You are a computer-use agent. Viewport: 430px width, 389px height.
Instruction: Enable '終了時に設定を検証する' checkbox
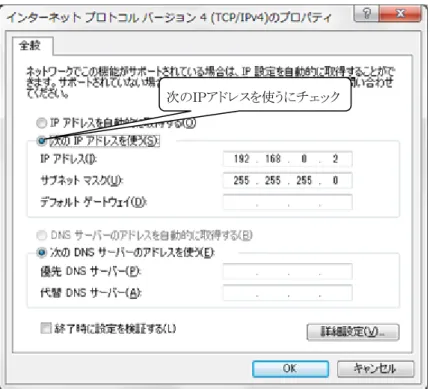pyautogui.click(x=45, y=328)
